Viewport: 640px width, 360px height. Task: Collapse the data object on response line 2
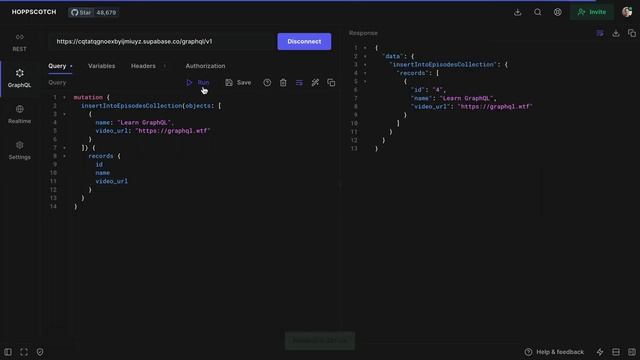365,56
